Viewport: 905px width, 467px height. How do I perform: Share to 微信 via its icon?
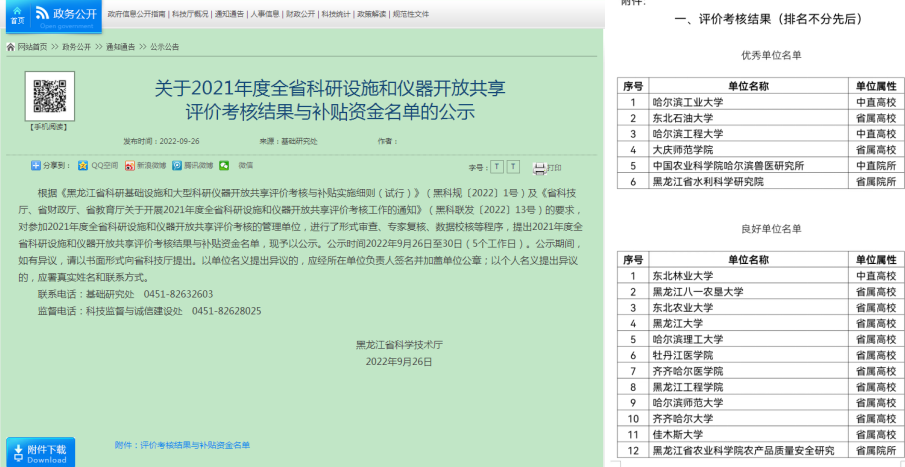(x=225, y=165)
